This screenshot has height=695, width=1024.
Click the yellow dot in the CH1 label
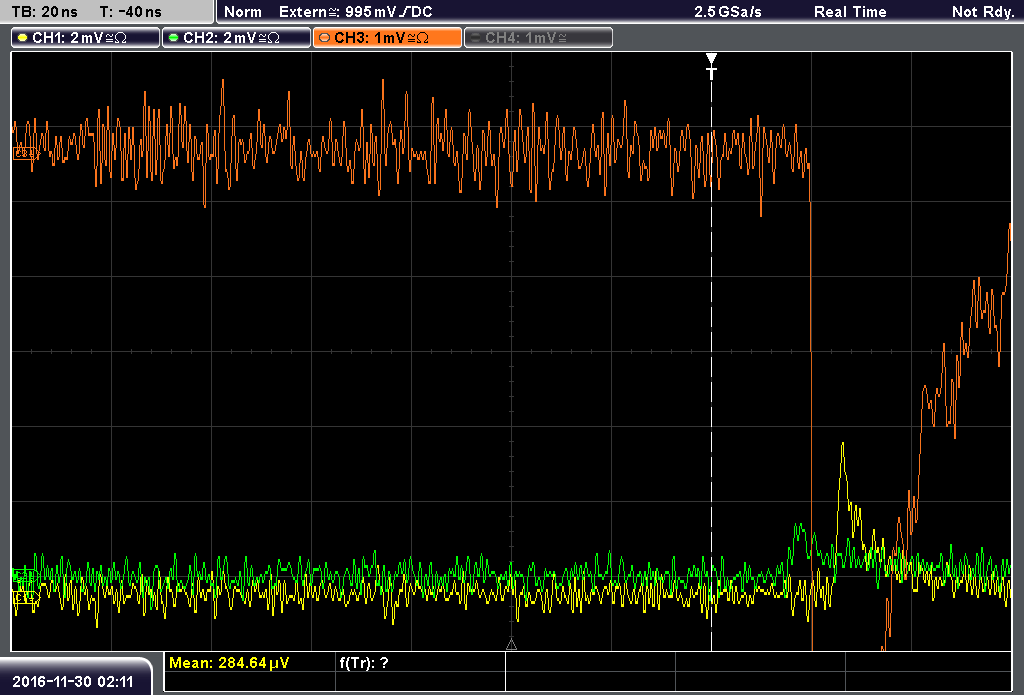(23, 38)
